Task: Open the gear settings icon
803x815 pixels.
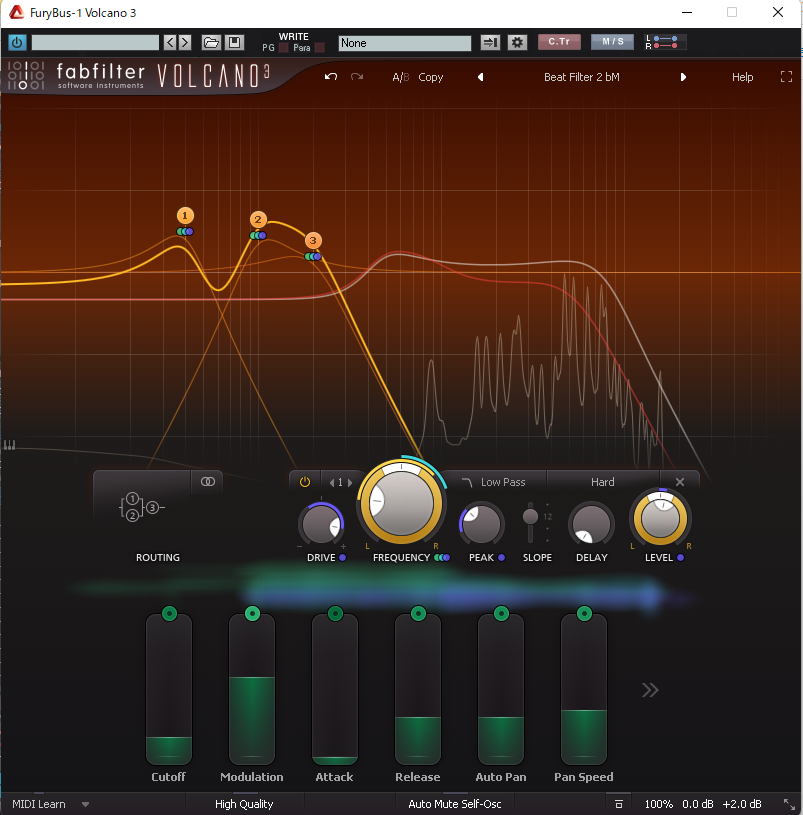Action: coord(517,43)
